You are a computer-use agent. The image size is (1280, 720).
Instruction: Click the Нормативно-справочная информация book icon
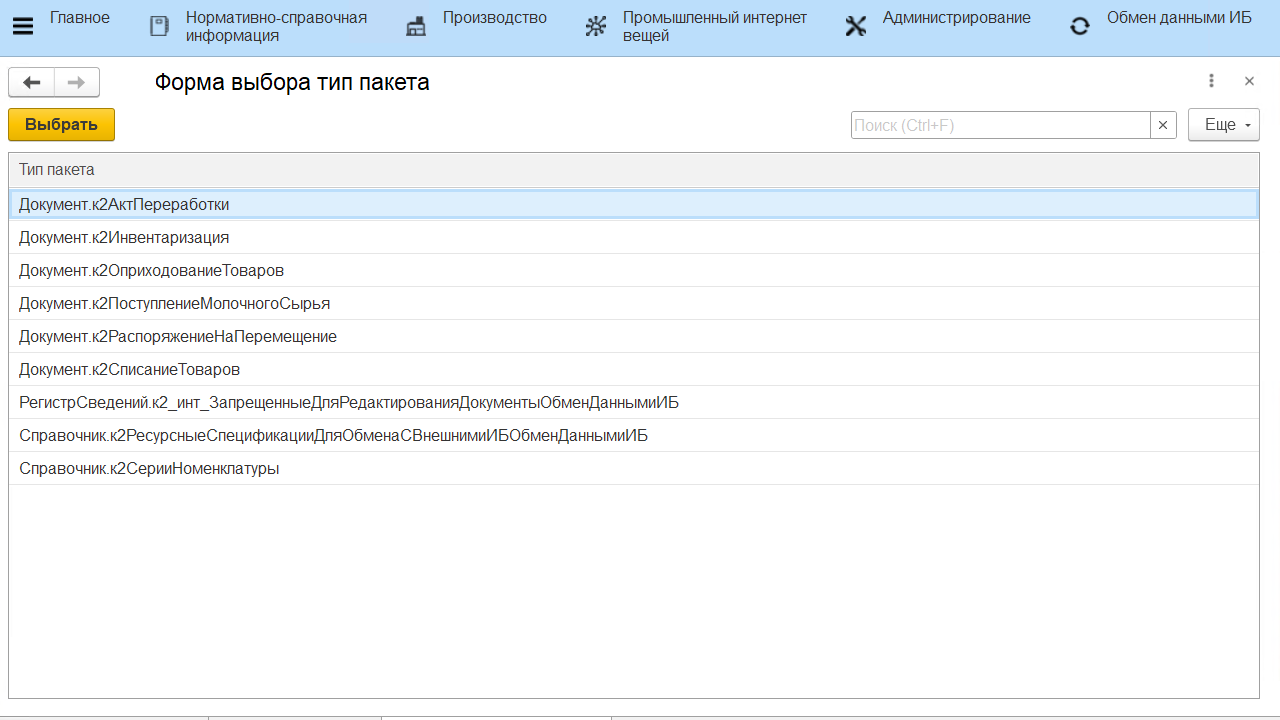click(159, 27)
